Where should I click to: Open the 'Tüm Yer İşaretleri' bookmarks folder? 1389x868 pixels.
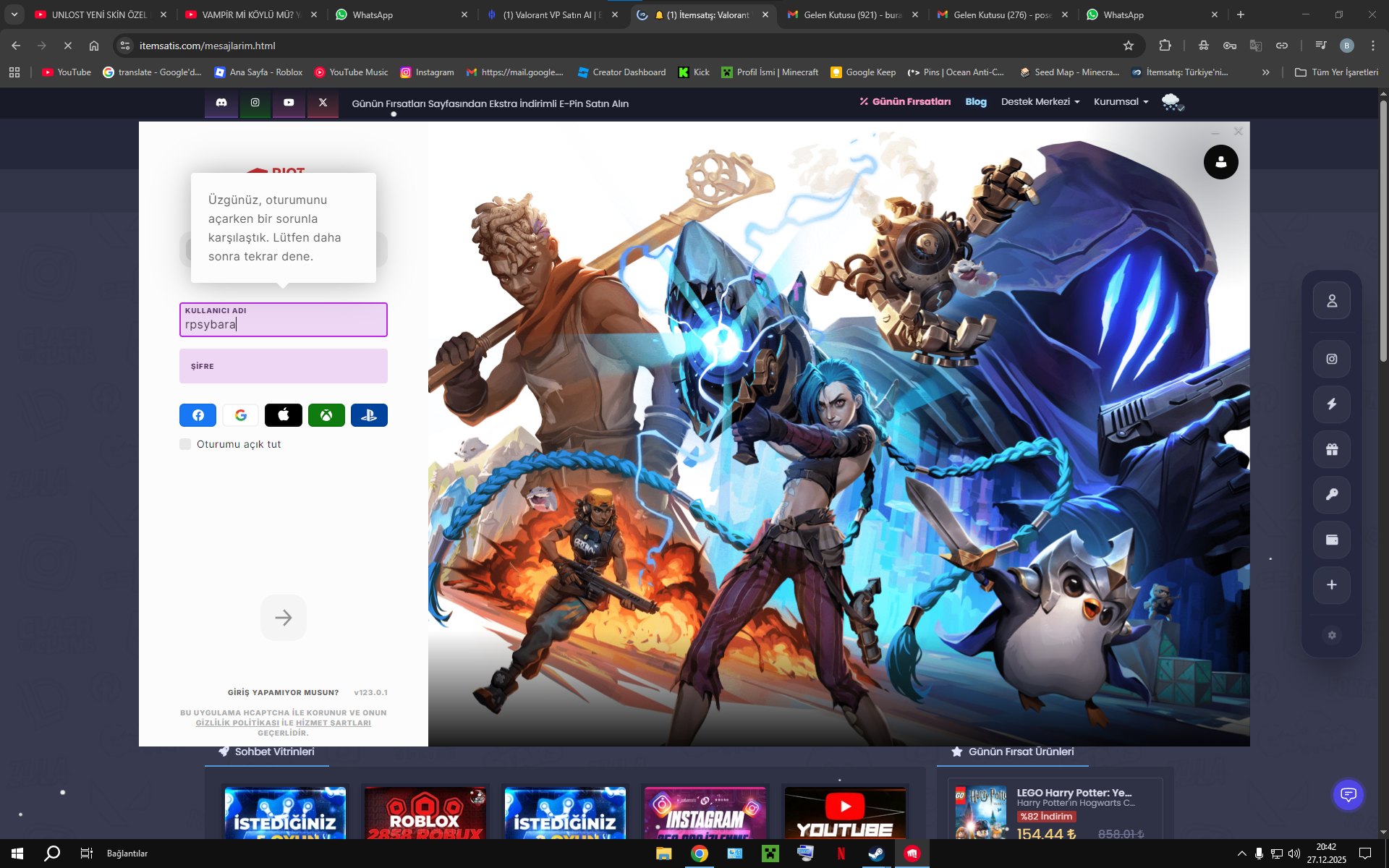coord(1336,72)
